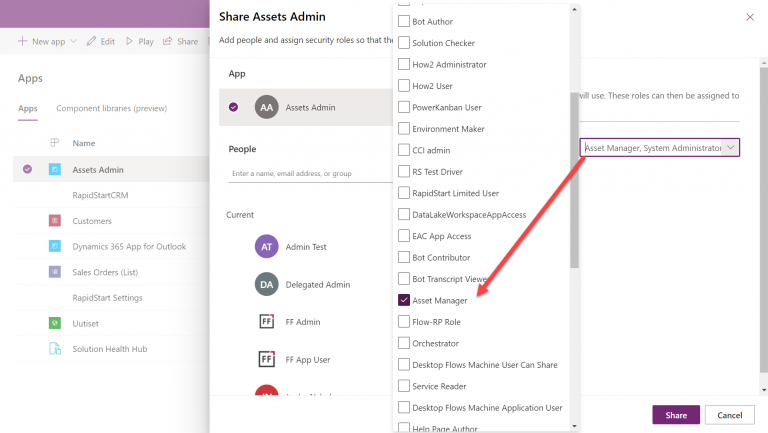This screenshot has height=433, width=768.
Task: Check the Environment Maker role
Action: tap(404, 129)
